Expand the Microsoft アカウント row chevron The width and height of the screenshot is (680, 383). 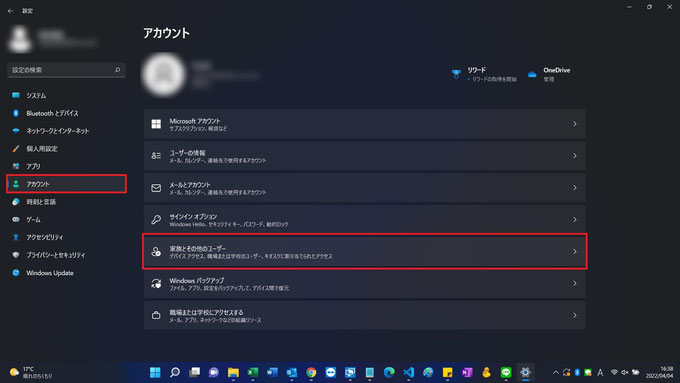(575, 124)
